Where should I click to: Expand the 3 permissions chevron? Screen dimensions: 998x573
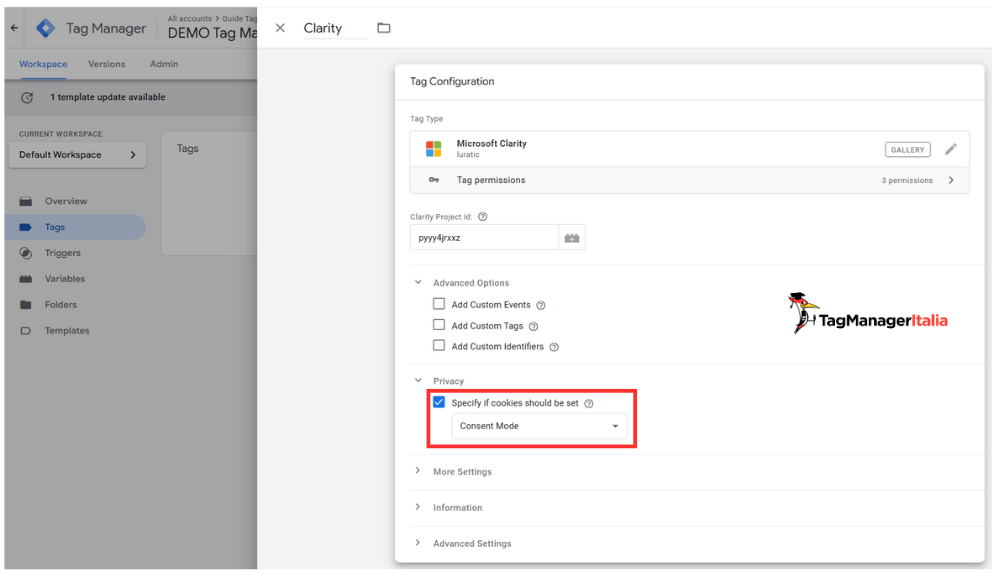pyautogui.click(x=951, y=180)
